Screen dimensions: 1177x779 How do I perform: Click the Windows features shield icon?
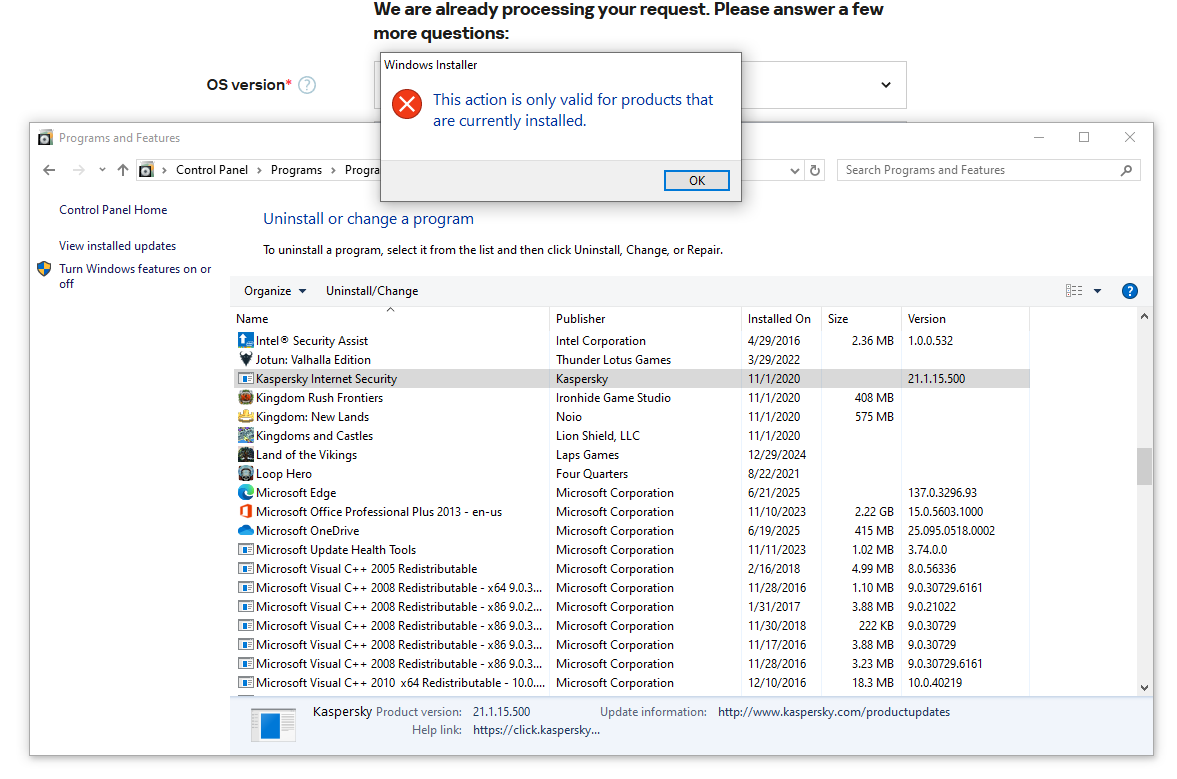pos(44,269)
